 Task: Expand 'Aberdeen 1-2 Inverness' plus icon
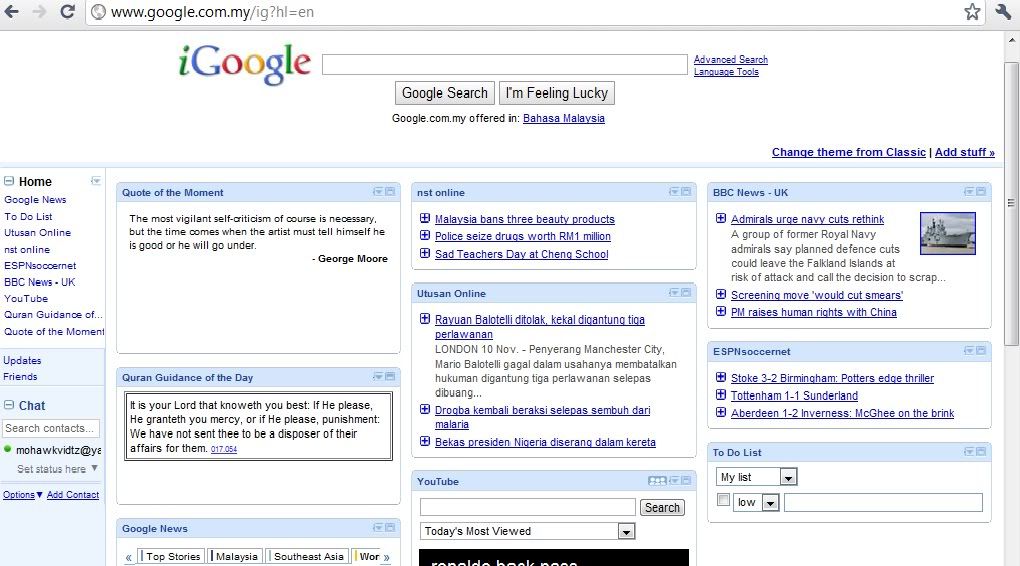(x=721, y=412)
